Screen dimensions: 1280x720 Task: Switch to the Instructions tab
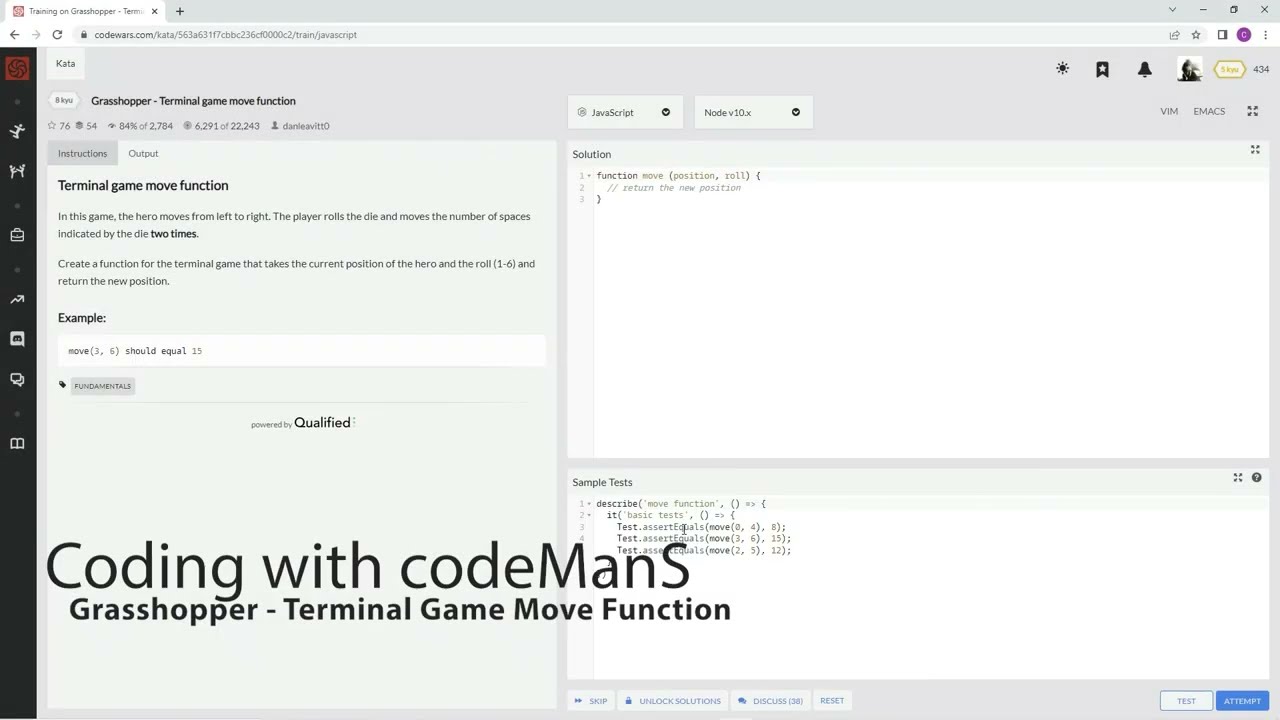82,153
